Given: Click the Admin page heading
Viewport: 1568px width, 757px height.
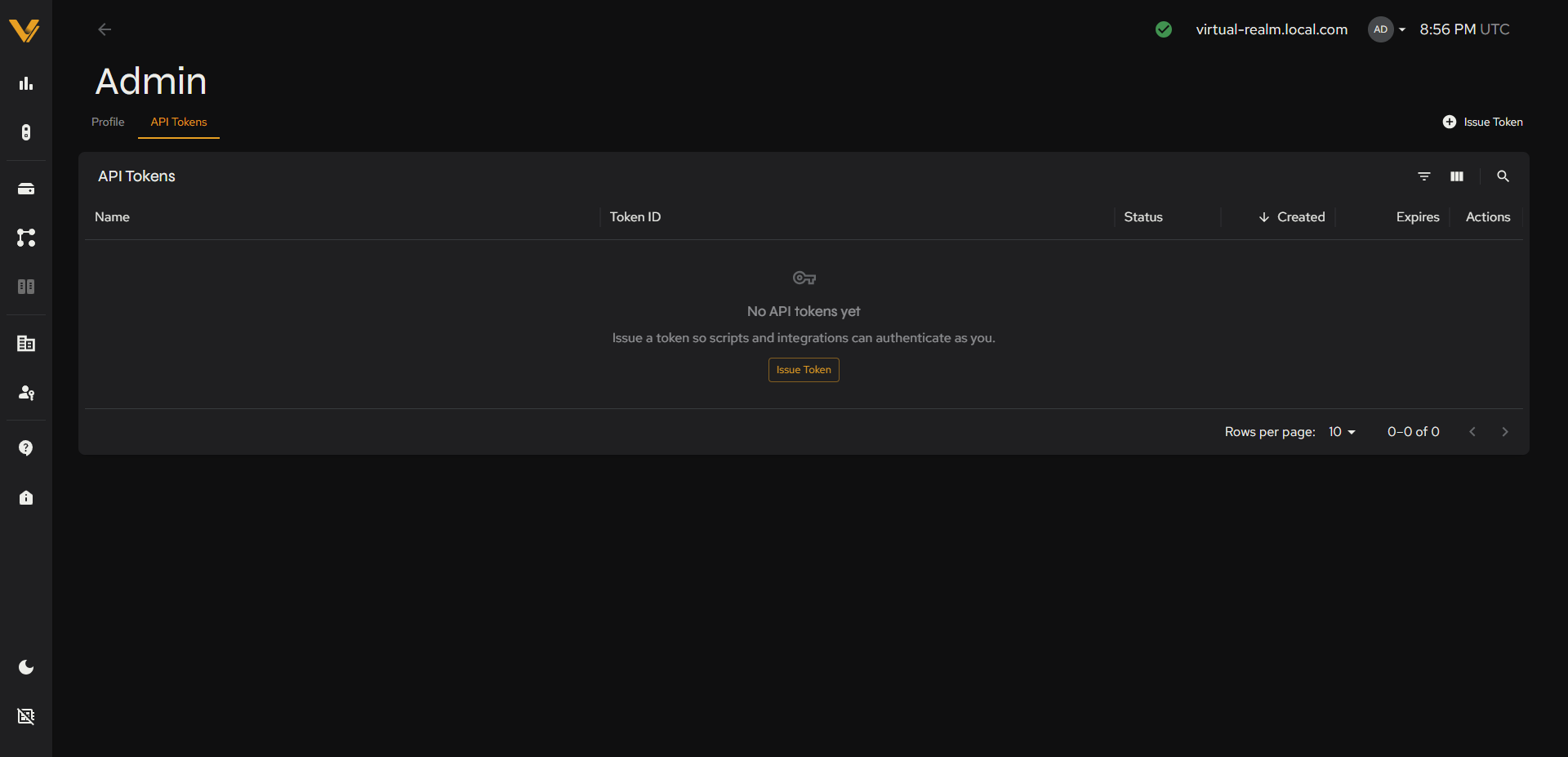Looking at the screenshot, I should coord(151,81).
